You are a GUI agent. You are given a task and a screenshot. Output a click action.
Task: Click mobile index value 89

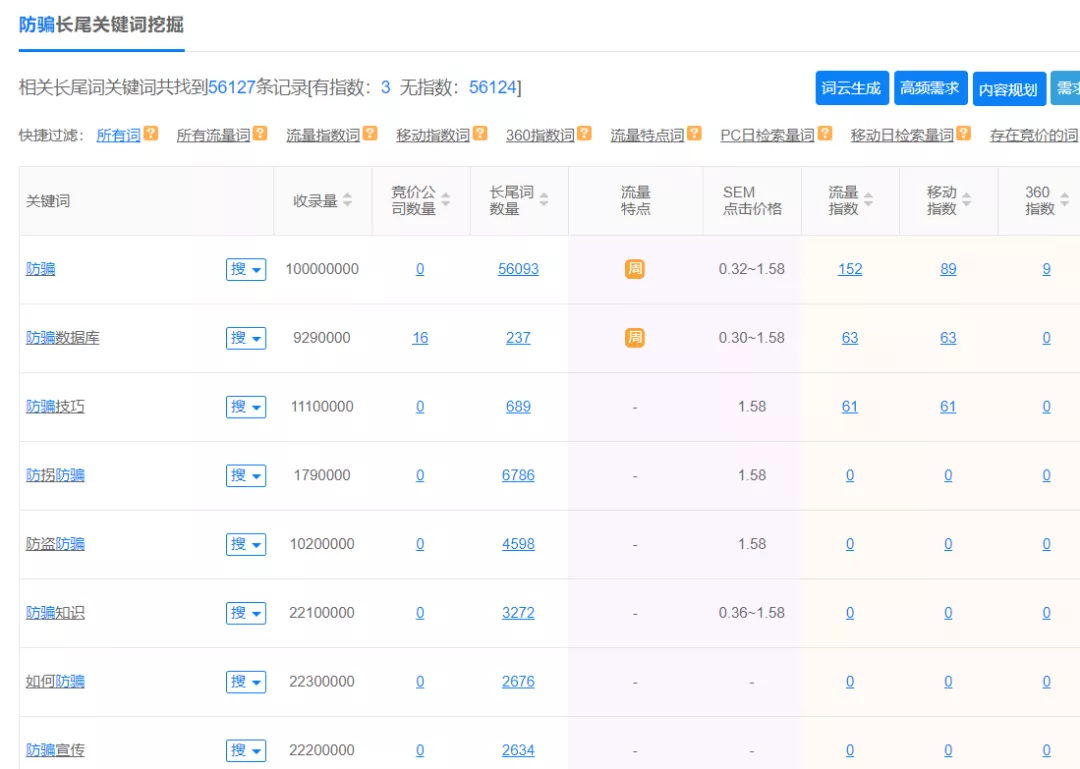pyautogui.click(x=948, y=269)
